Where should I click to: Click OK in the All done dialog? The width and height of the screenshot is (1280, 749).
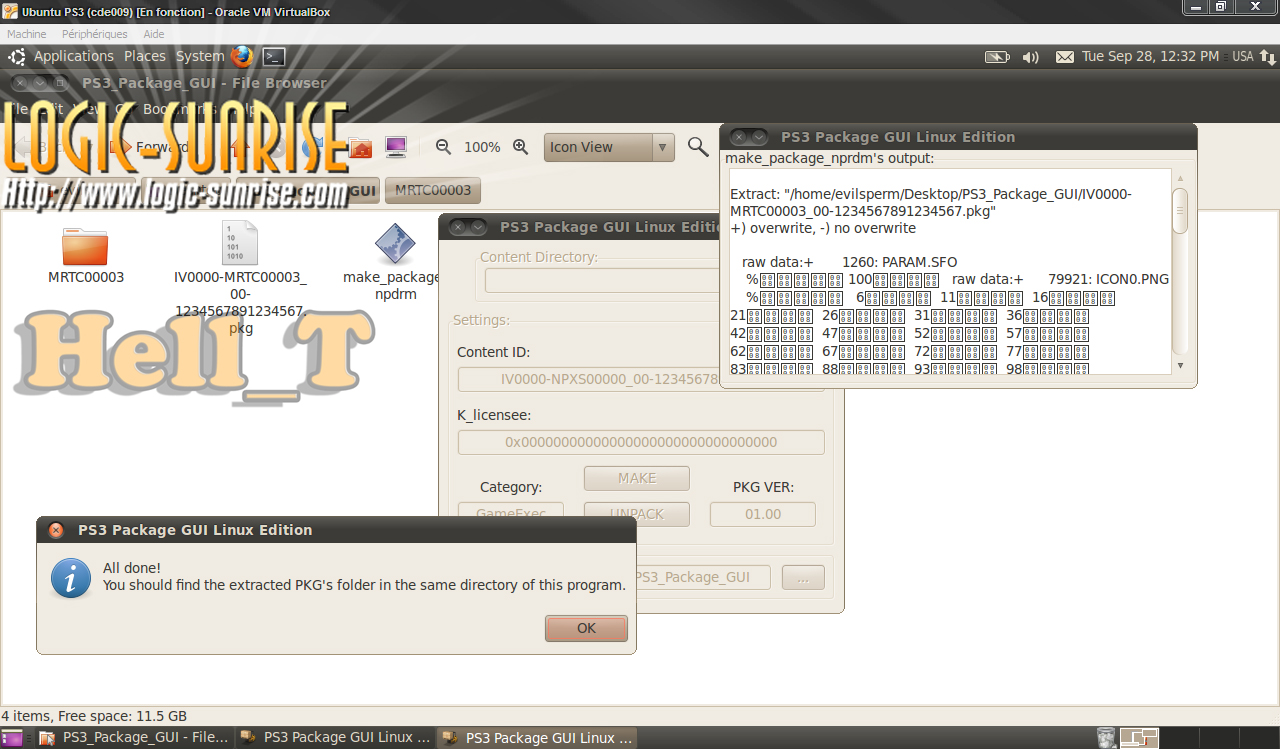587,628
